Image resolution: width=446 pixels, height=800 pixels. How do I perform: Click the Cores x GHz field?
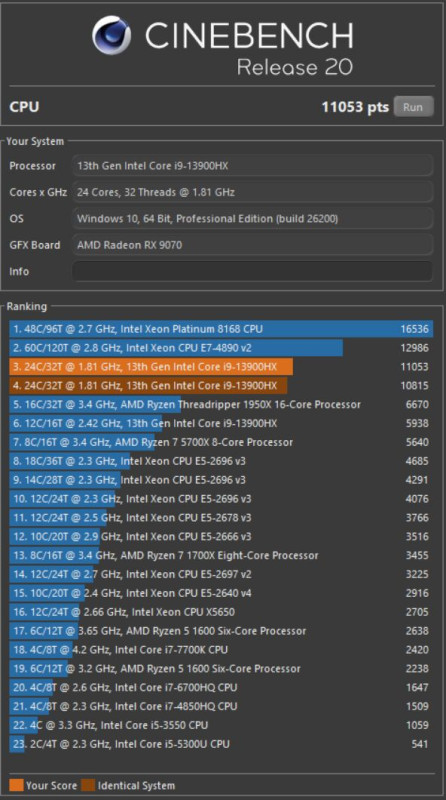[x=252, y=192]
